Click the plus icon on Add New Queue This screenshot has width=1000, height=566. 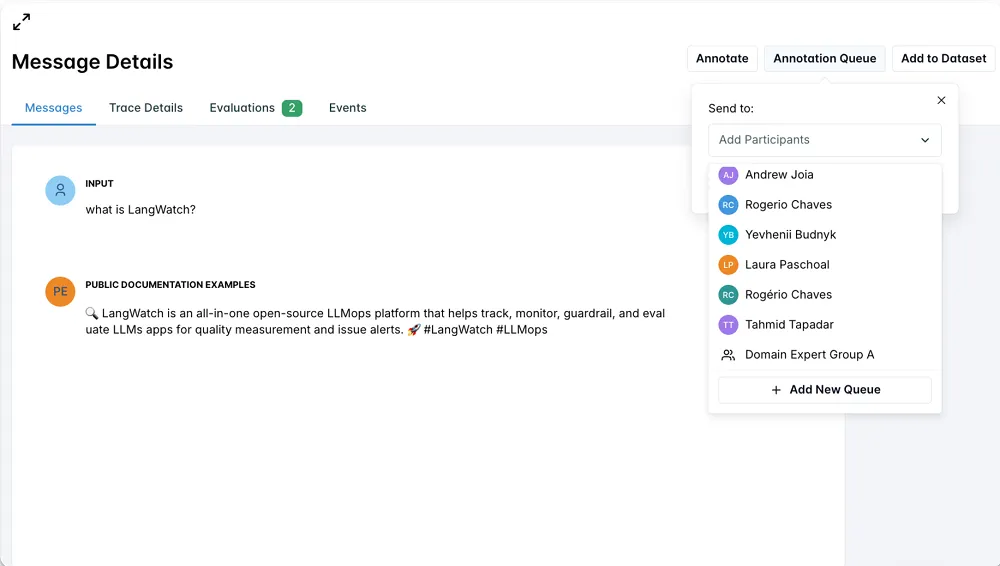(x=776, y=390)
